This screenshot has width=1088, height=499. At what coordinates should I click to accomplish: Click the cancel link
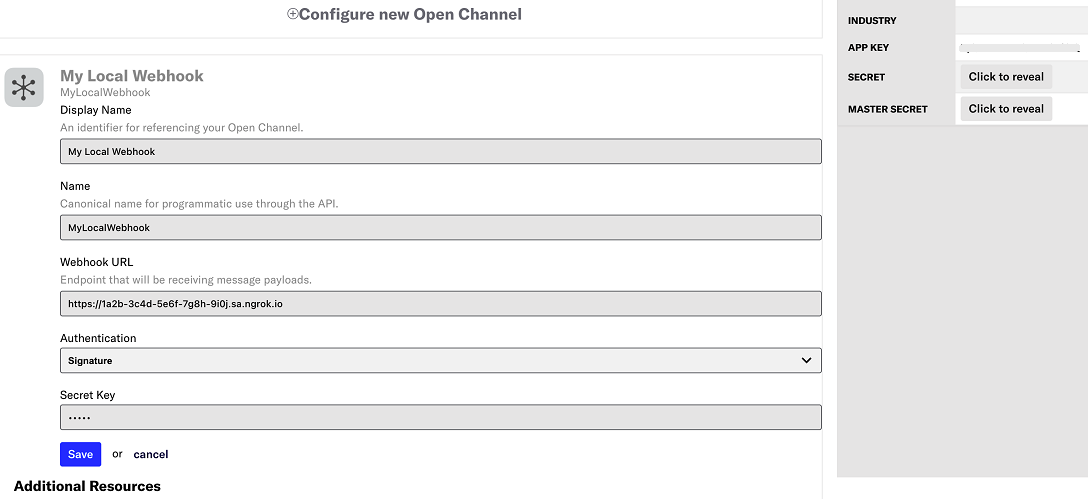[151, 454]
